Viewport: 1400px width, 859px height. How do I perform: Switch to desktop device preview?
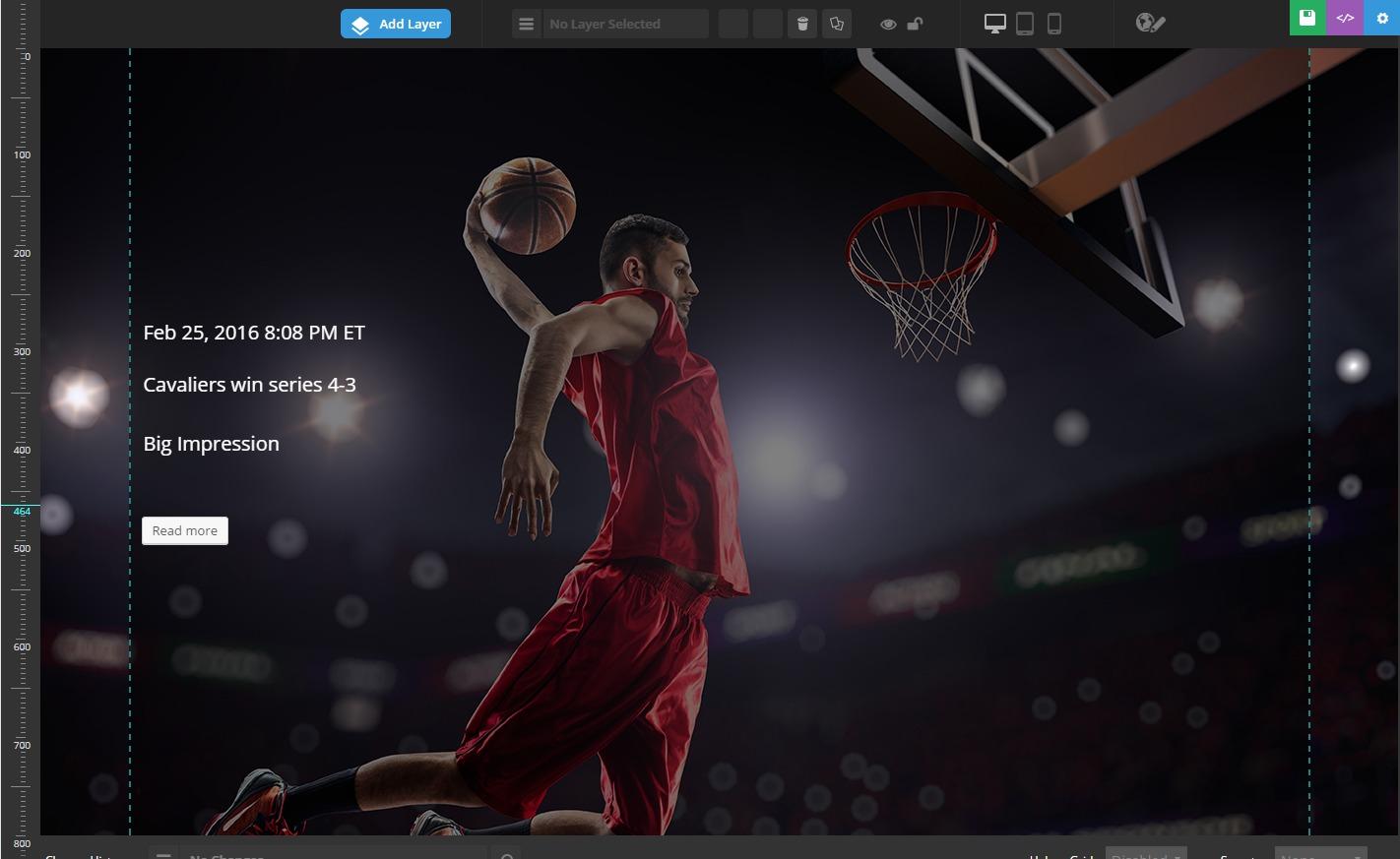(x=995, y=24)
